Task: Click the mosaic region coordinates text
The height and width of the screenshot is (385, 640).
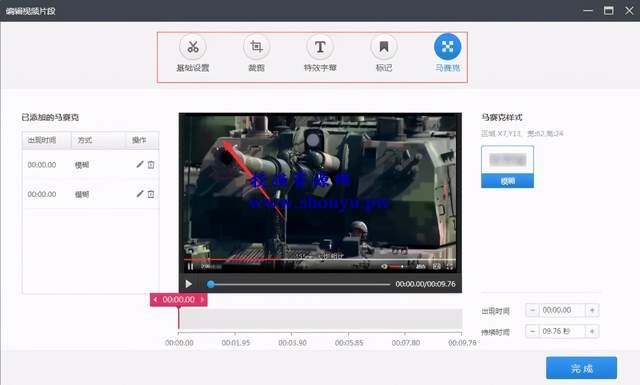Action: point(522,134)
